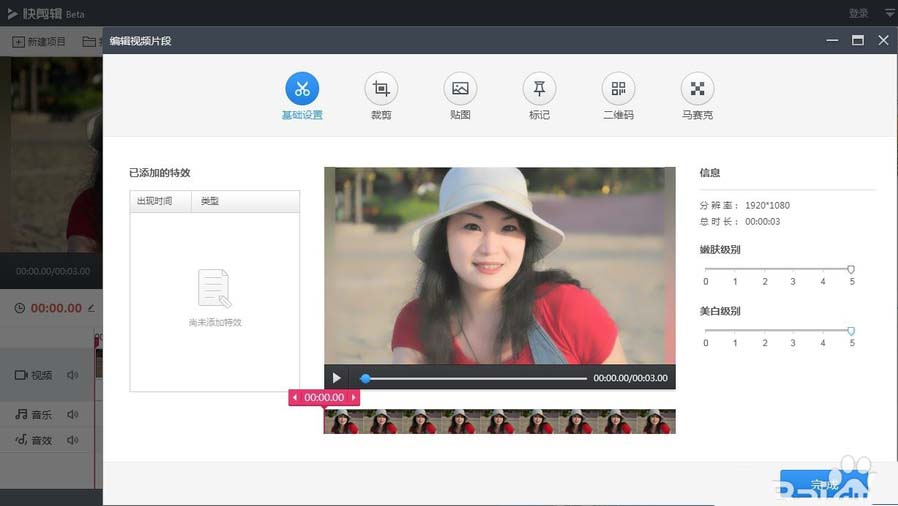Step timeline marker forward with right arrow
Screen dimensions: 898x506
coord(354,397)
